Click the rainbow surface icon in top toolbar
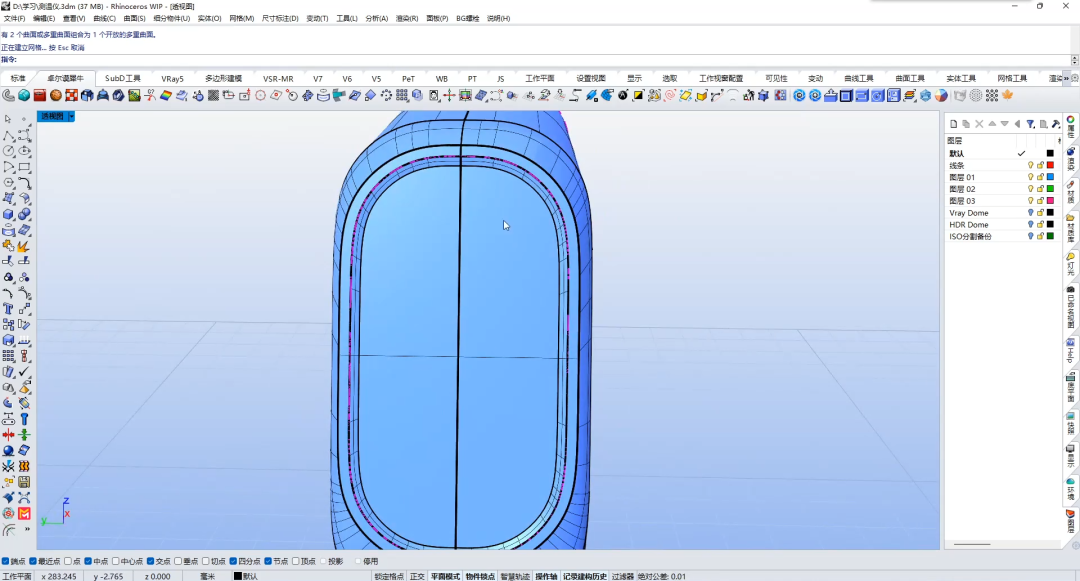1080x581 pixels. (x=166, y=96)
